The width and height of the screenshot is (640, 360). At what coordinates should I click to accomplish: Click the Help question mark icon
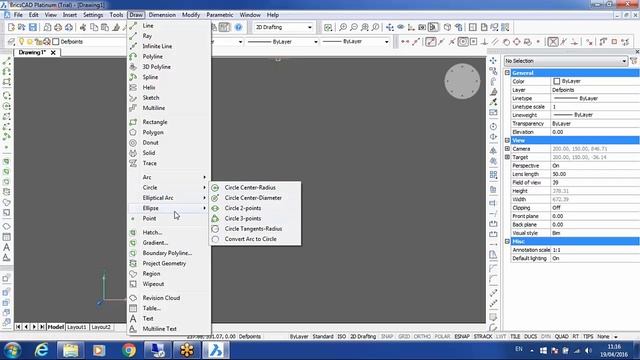click(238, 27)
